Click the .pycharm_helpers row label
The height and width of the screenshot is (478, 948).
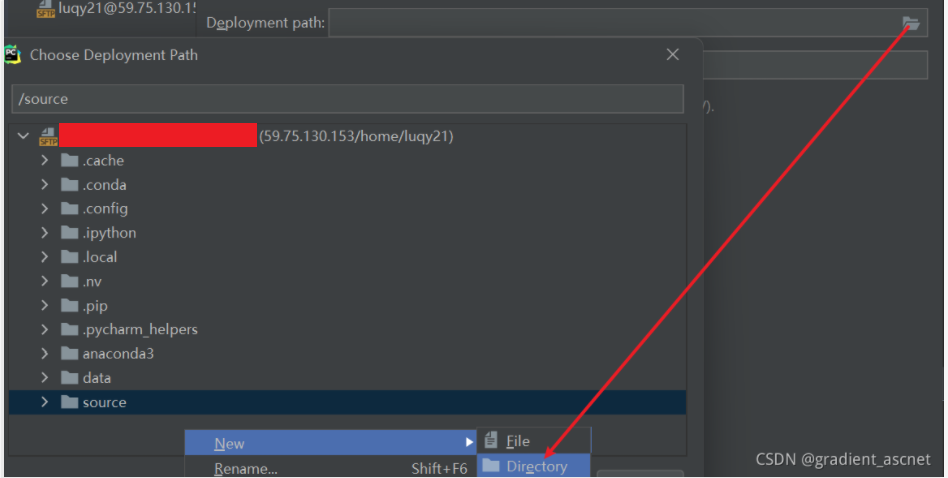tap(140, 329)
